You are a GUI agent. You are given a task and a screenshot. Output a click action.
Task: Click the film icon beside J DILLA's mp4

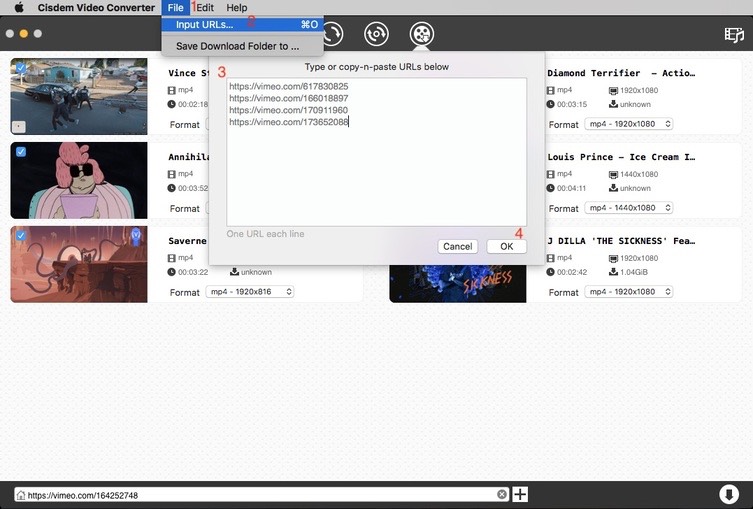pos(550,258)
